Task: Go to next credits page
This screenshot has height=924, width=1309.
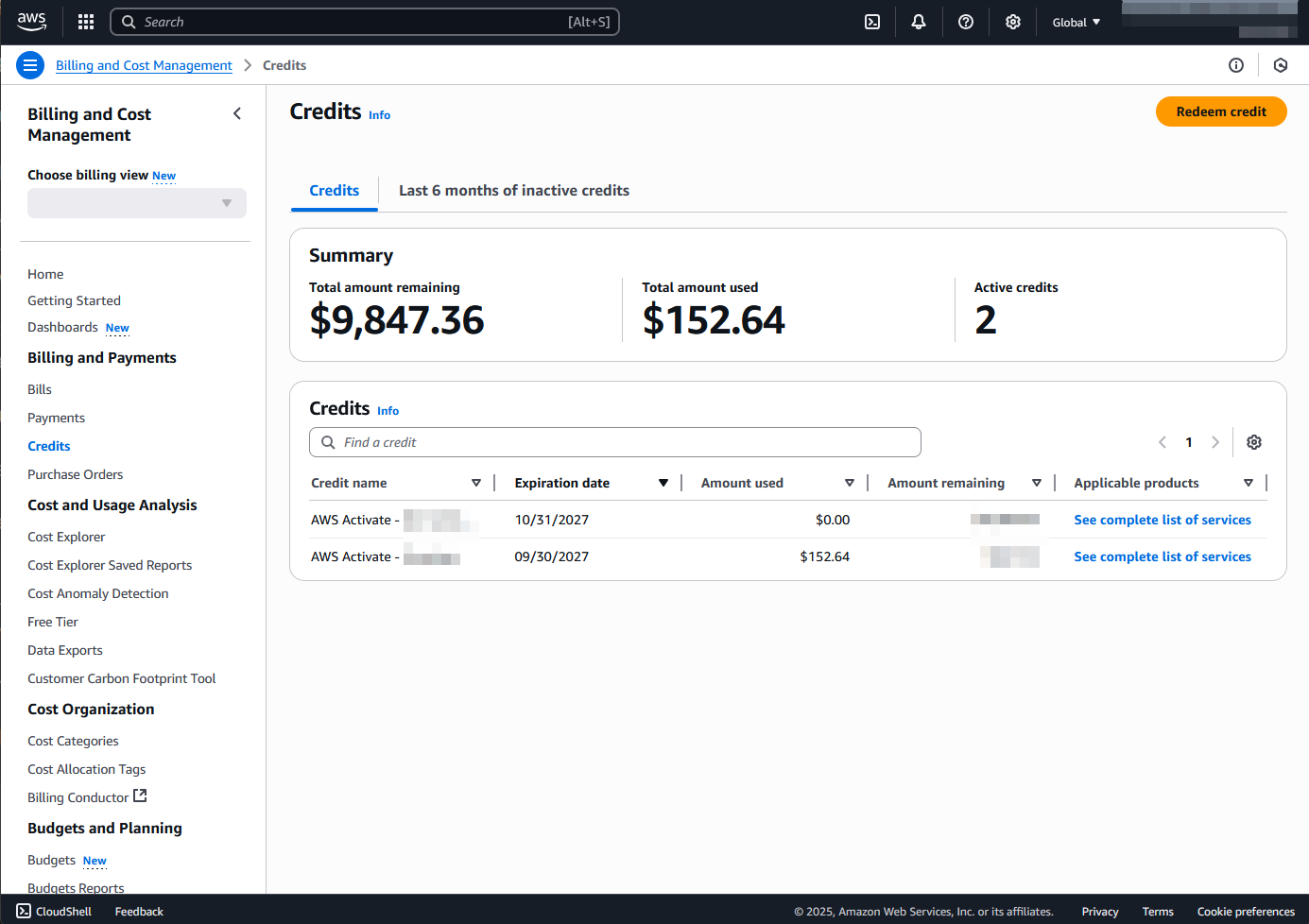Action: pos(1215,442)
